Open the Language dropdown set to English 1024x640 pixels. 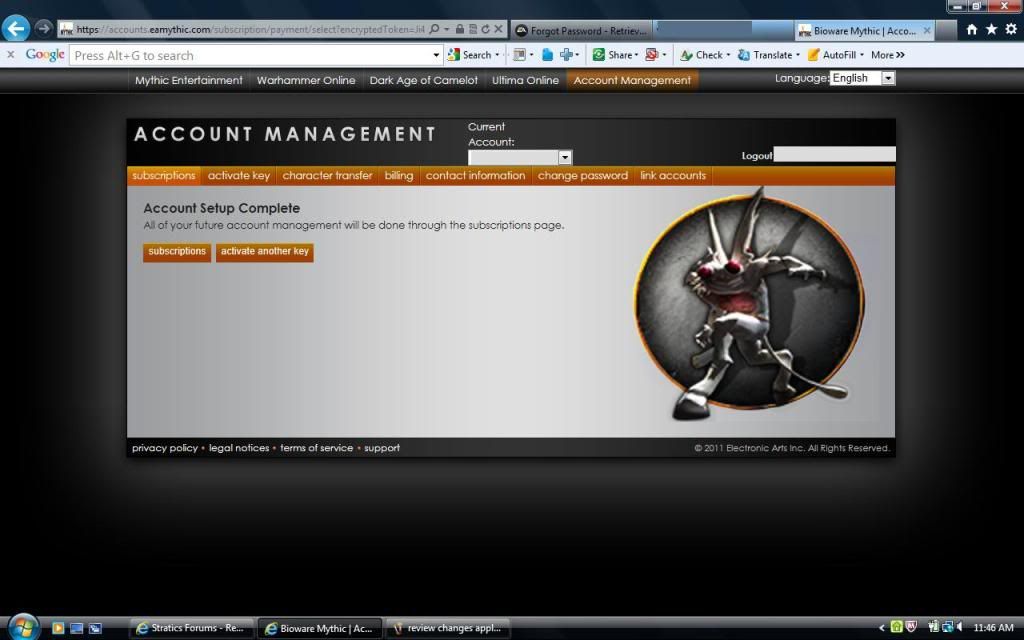pyautogui.click(x=862, y=78)
